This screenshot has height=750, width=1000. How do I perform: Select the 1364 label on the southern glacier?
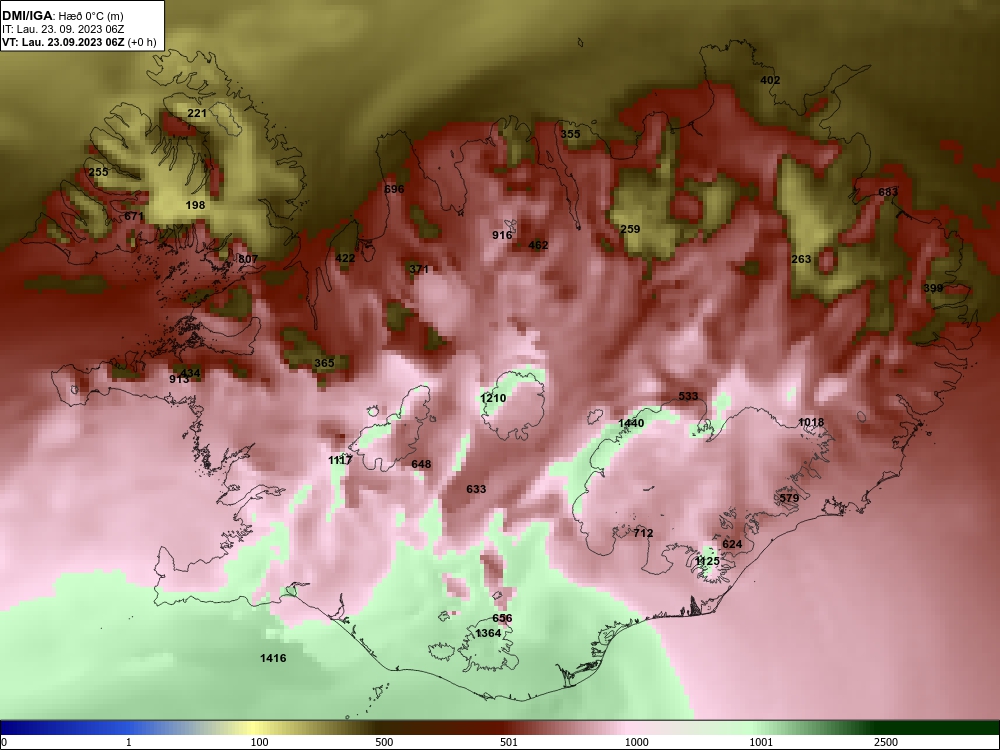[488, 633]
